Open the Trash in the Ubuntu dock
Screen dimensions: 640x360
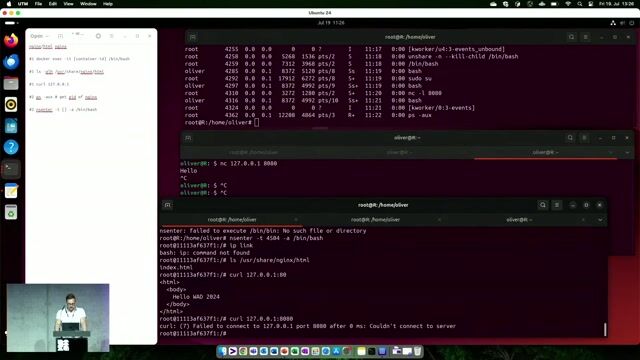coord(11,212)
